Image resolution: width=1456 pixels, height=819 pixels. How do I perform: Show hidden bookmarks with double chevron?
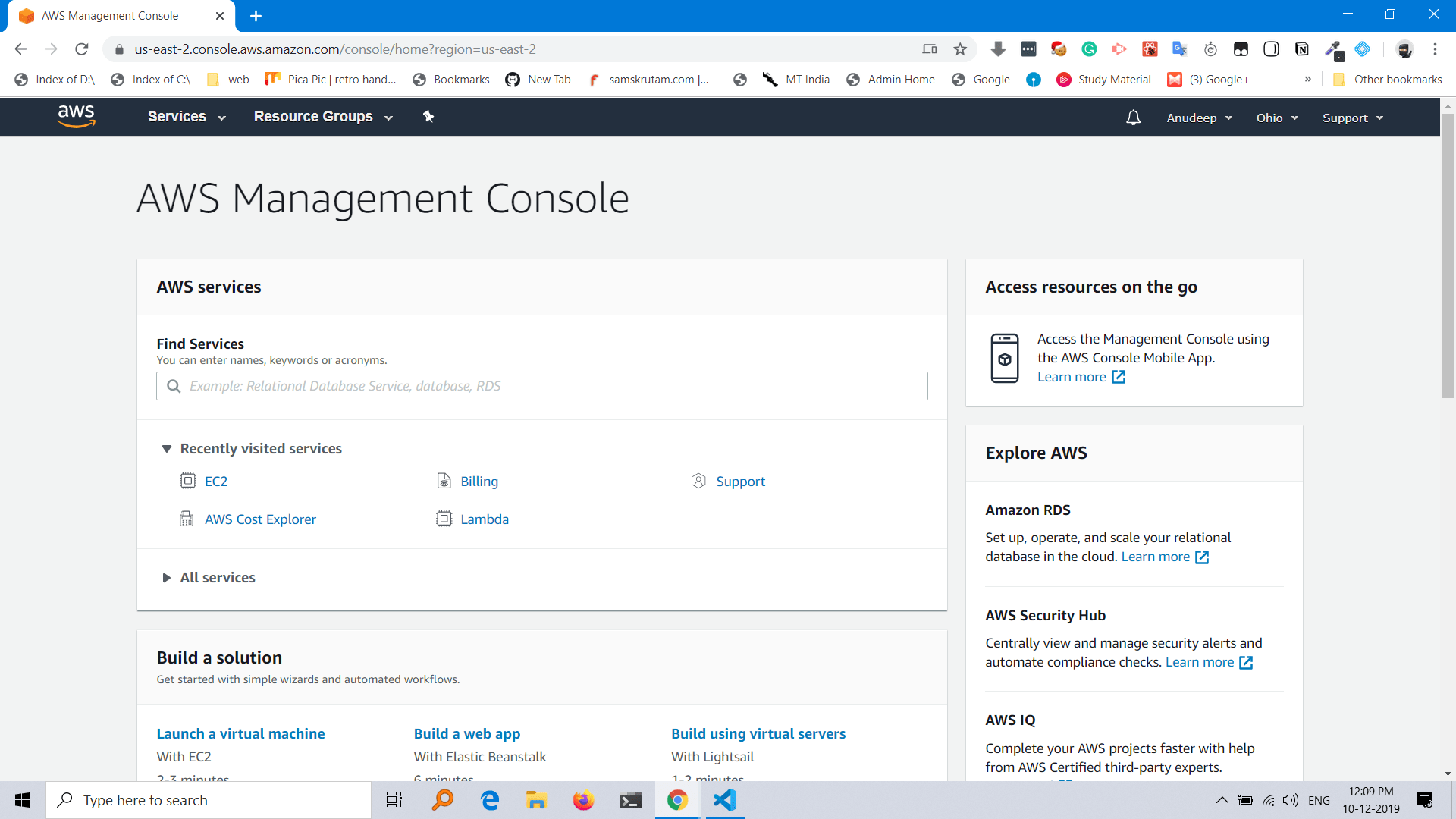(1308, 79)
